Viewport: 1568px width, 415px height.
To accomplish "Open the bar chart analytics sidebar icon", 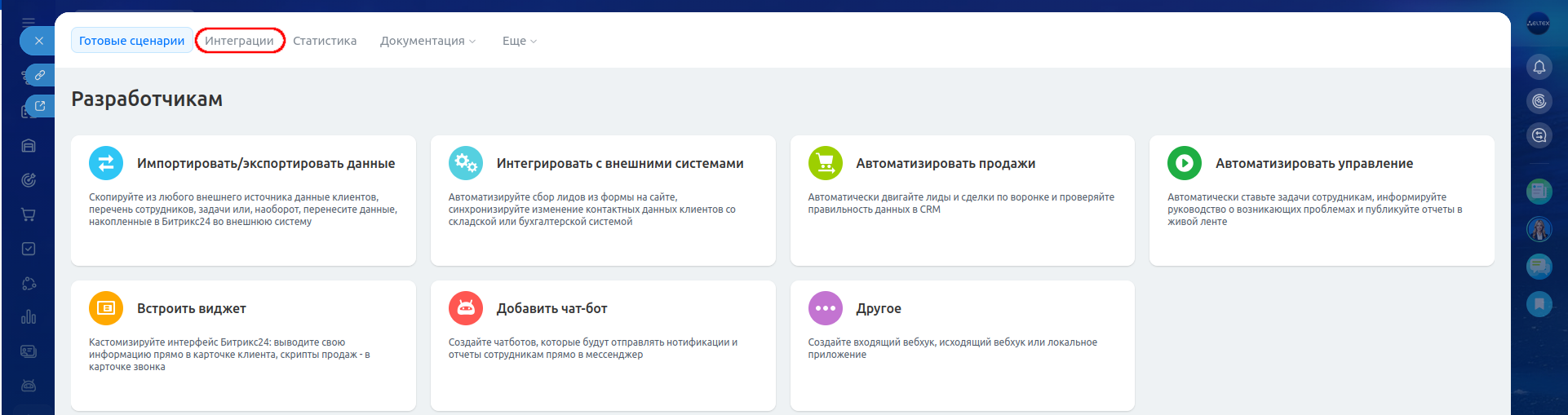I will (x=29, y=317).
